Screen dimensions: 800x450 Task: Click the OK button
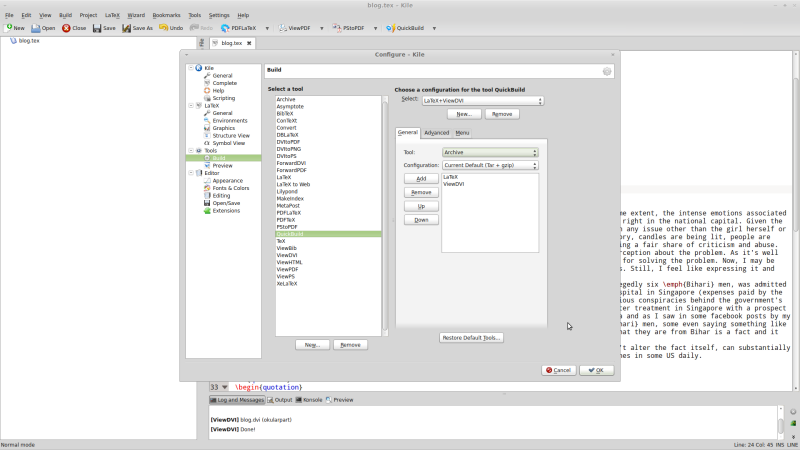pos(596,370)
